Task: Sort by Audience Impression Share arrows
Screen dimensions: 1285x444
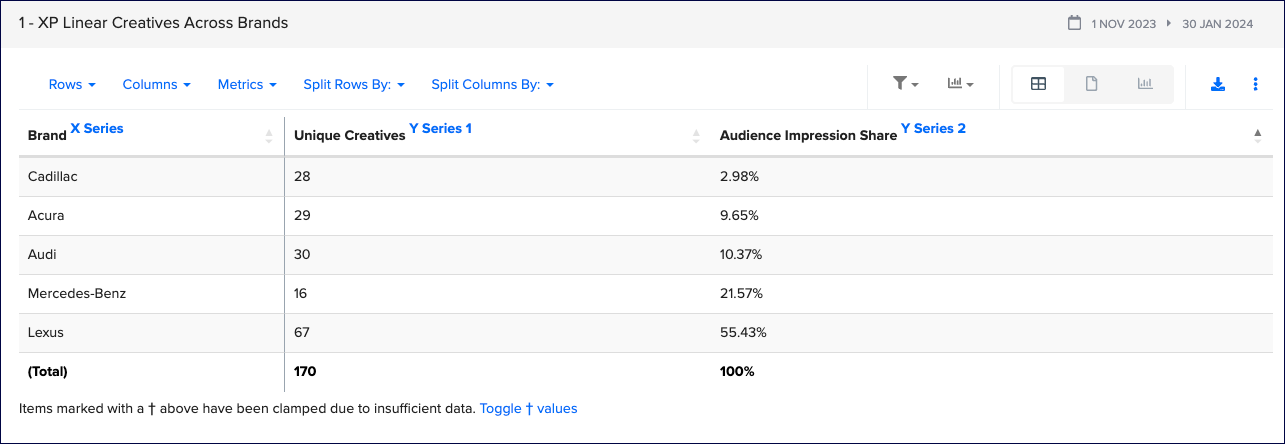Action: [1257, 136]
